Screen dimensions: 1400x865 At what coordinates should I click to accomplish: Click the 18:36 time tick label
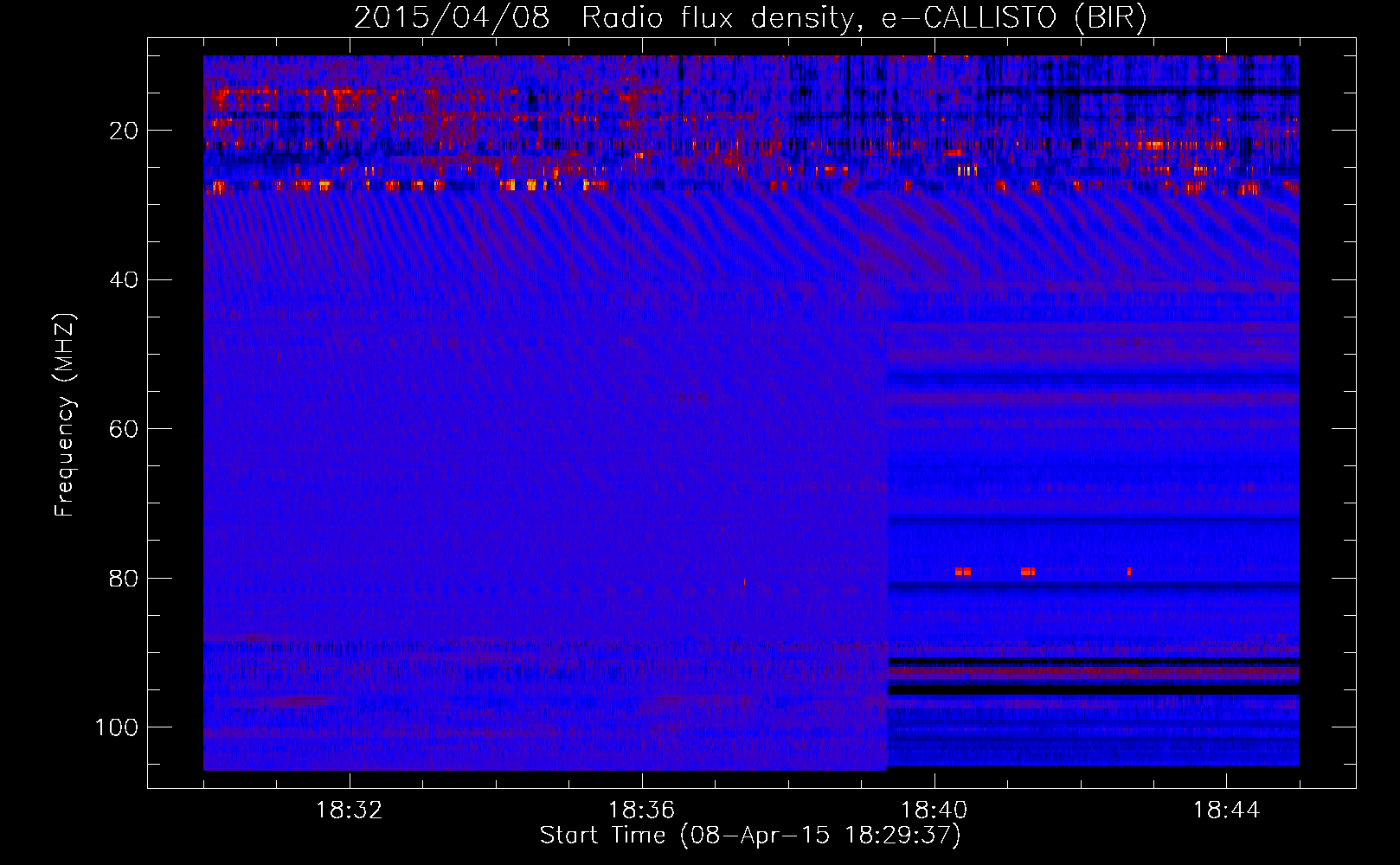(642, 811)
